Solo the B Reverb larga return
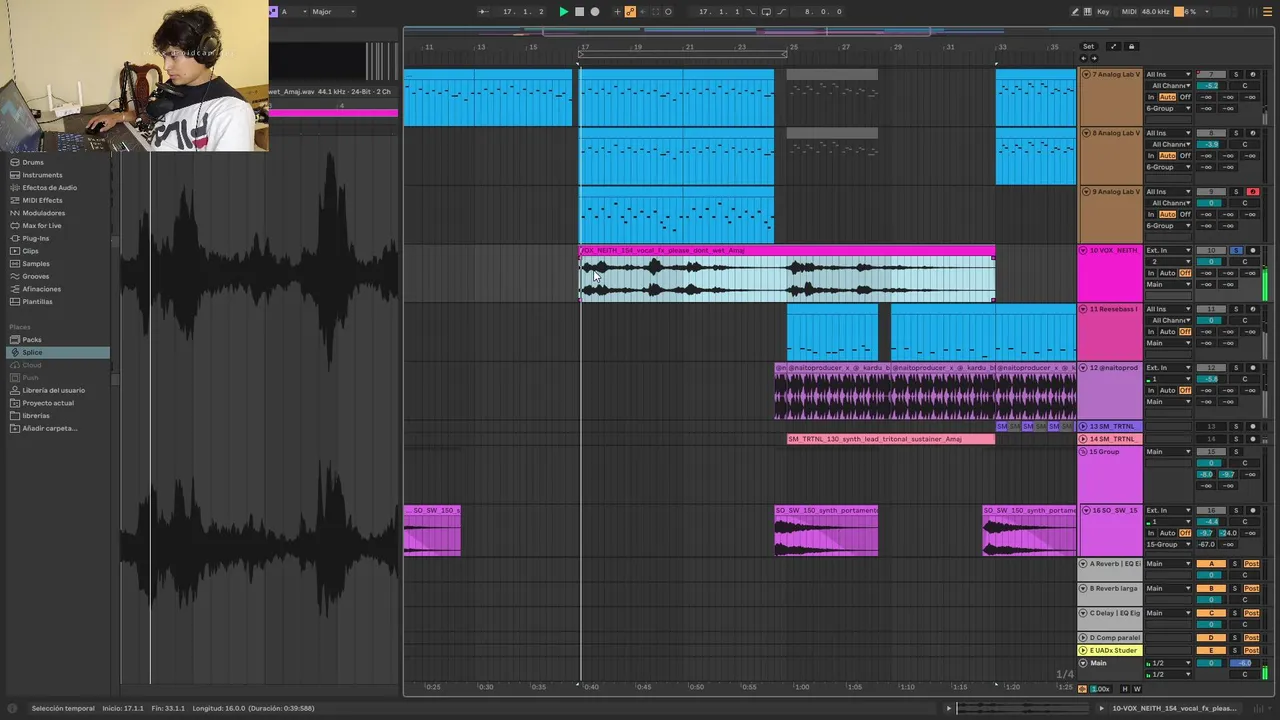1280x720 pixels. [x=1235, y=589]
